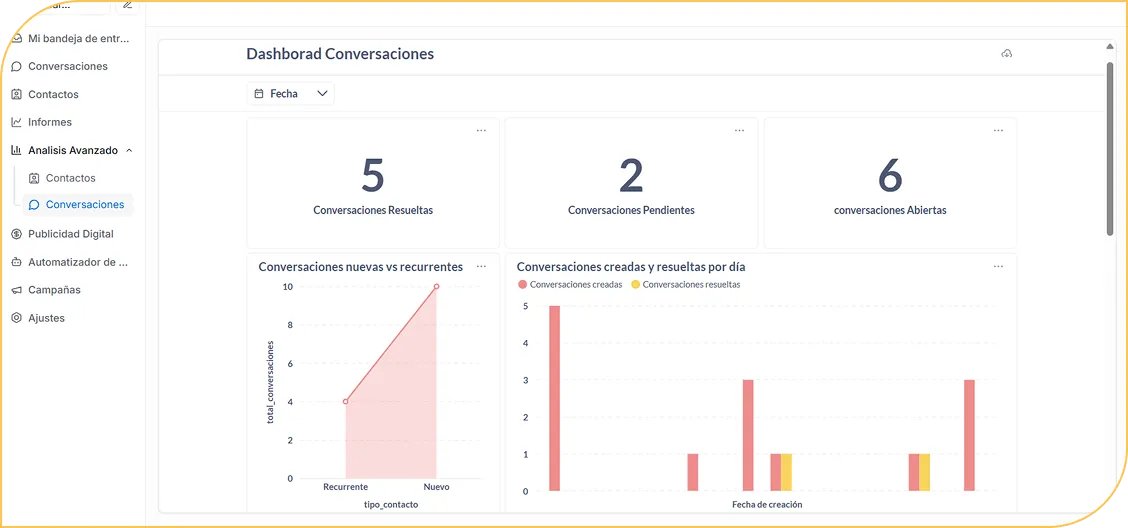The image size is (1128, 528).
Task: Toggle Conversaciones creadas legend series
Action: (570, 285)
